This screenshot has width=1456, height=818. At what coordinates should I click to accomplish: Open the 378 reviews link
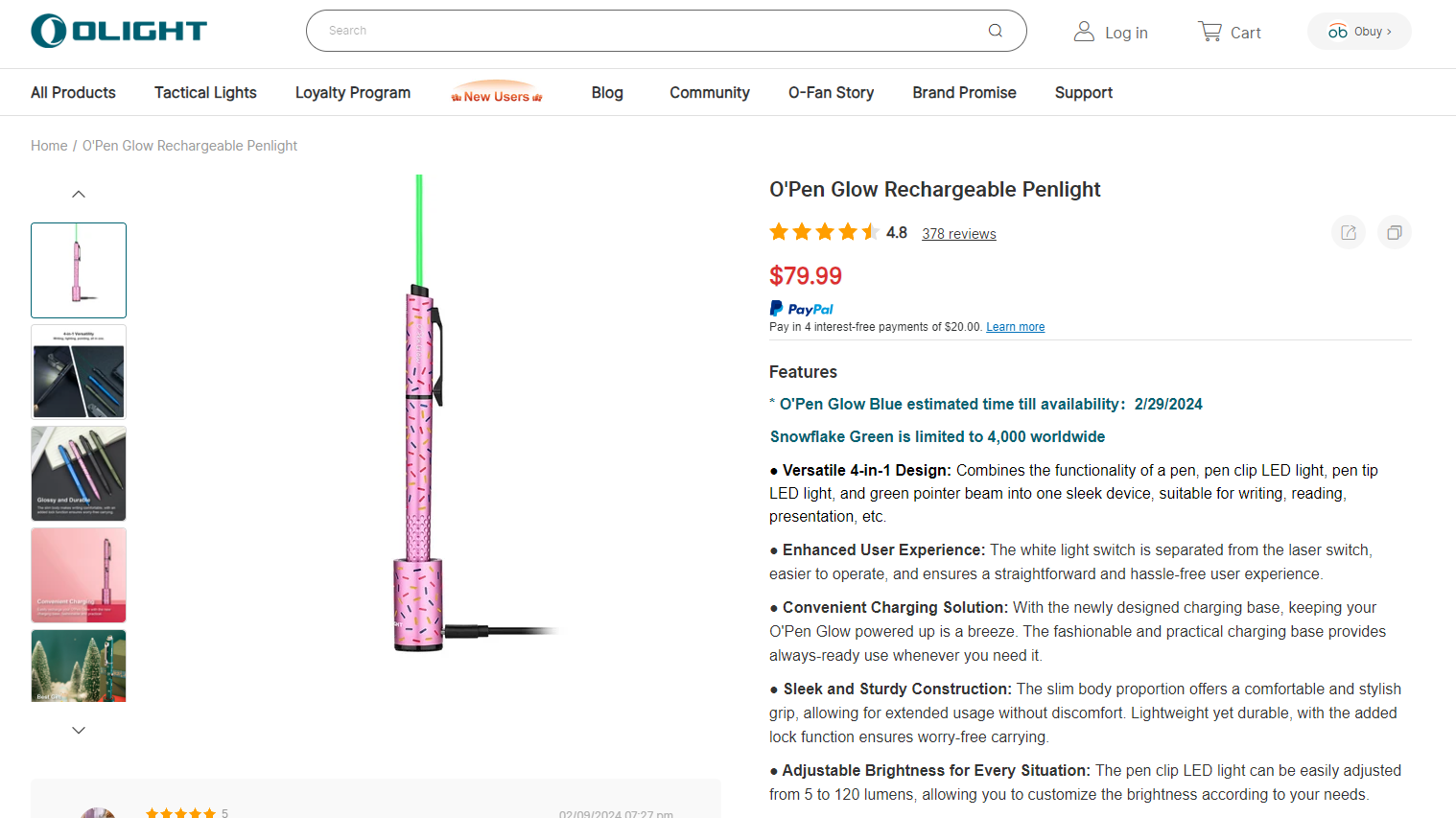tap(958, 233)
